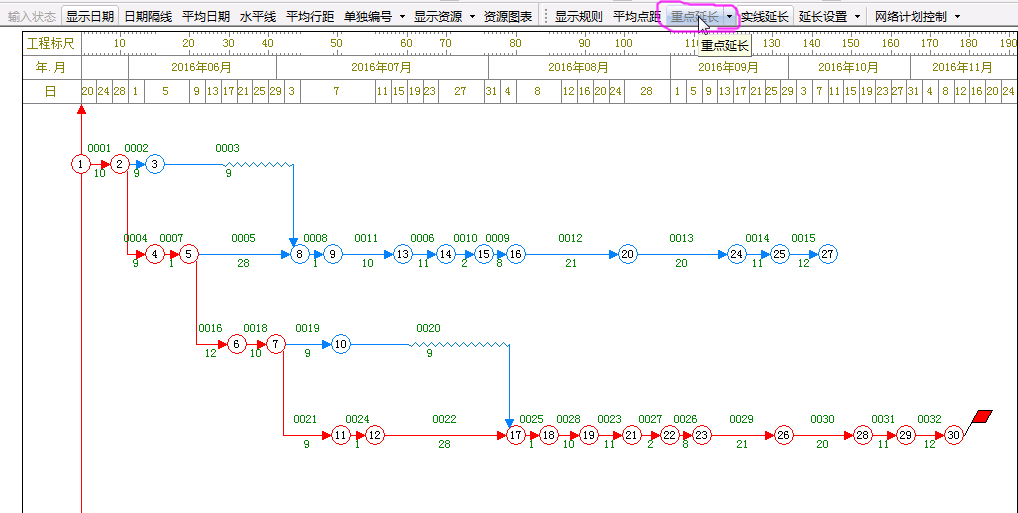Select node 13 in the blue chain
The image size is (1018, 513).
[x=403, y=254]
